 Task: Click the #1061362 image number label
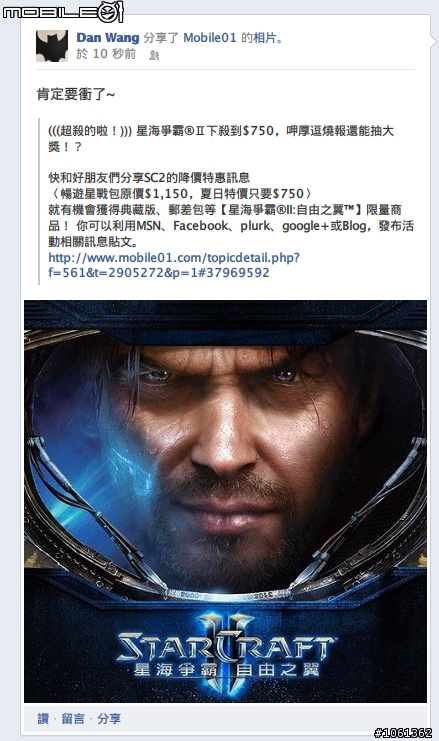click(403, 733)
